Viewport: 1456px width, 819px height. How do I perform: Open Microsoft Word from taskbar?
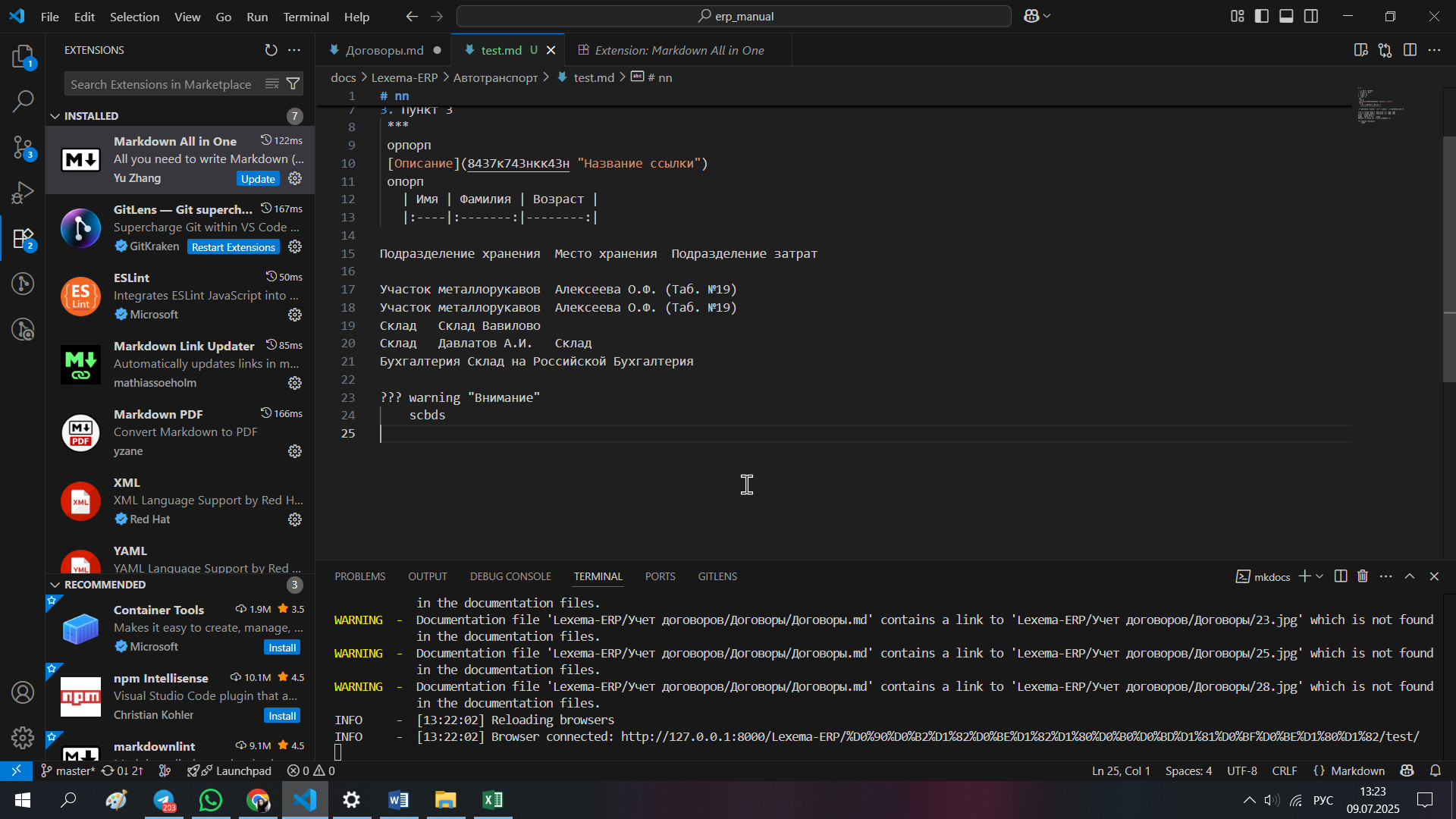point(398,800)
